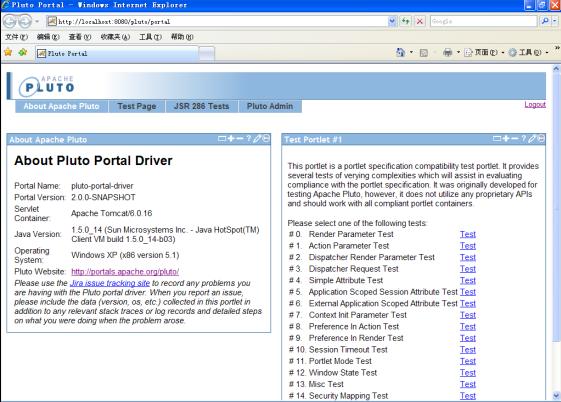This screenshot has width=561, height=402.
Task: Open the recent pages dropdown beside Forward
Action: (x=37, y=21)
